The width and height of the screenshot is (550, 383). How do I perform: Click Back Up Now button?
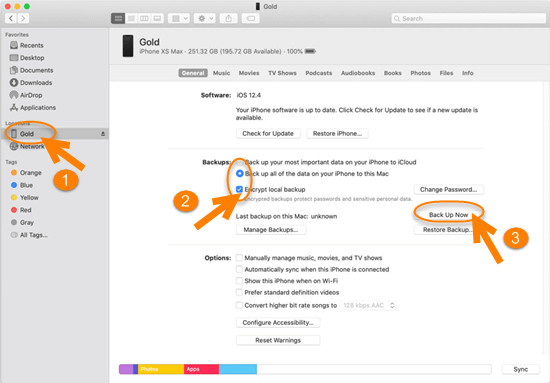(x=449, y=215)
